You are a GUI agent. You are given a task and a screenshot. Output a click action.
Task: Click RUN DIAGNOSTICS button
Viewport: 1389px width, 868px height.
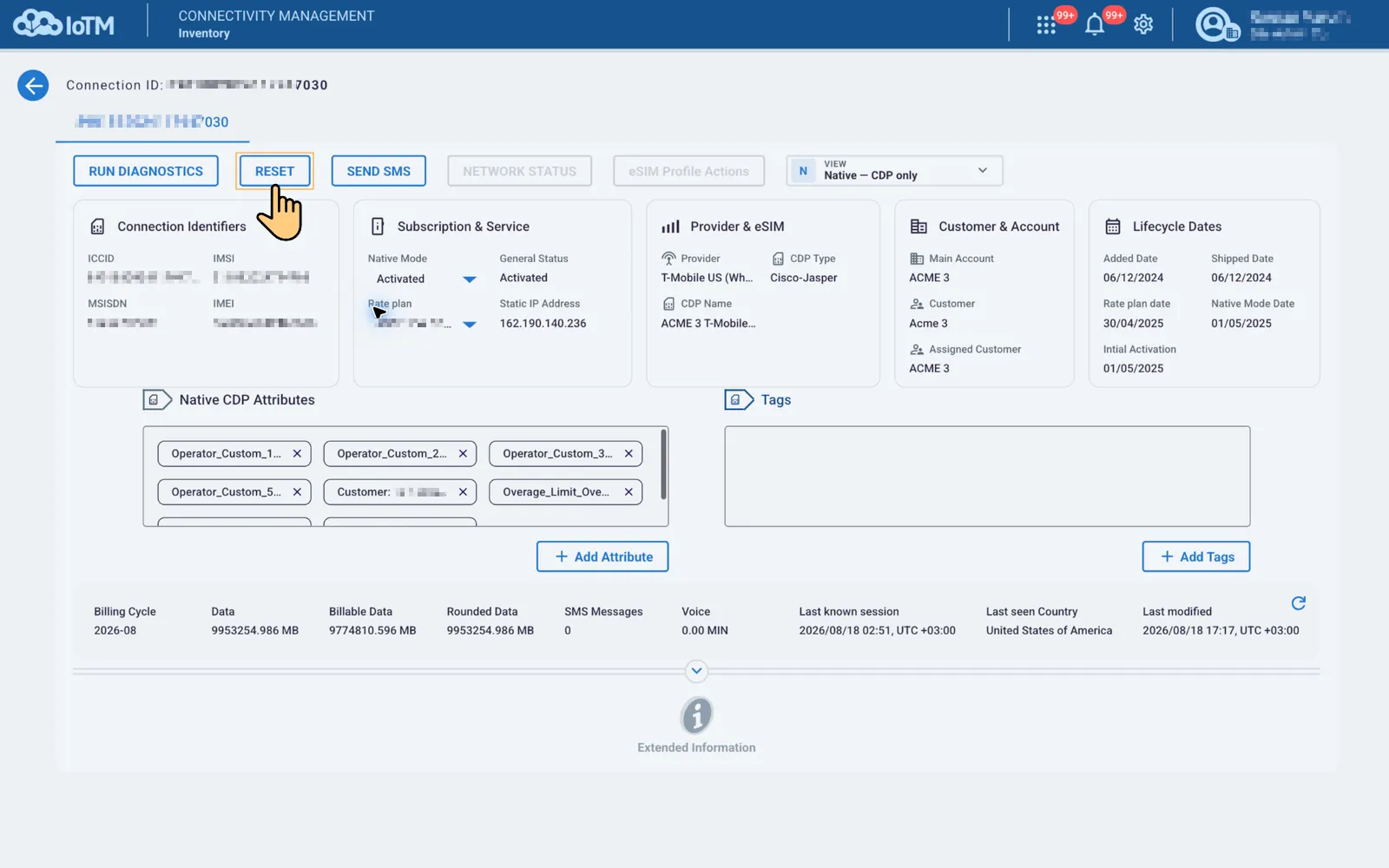[146, 171]
